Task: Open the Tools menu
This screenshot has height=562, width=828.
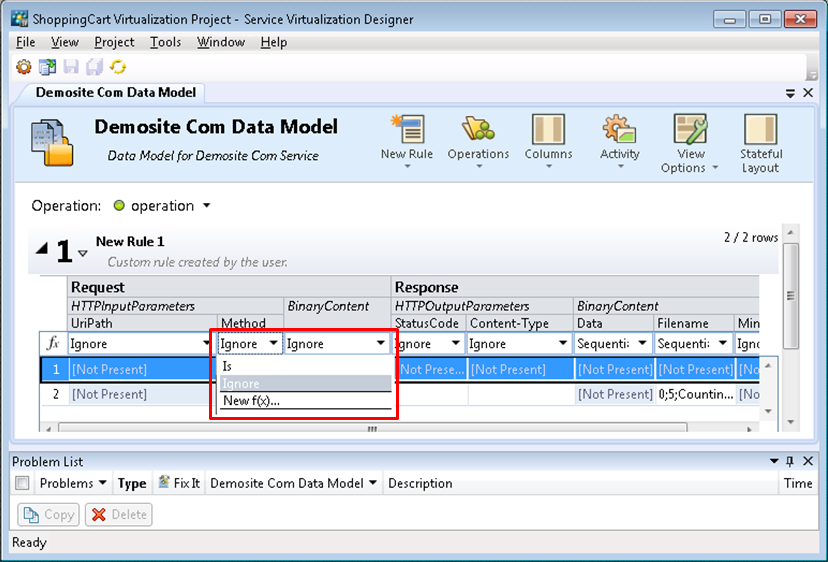Action: pyautogui.click(x=165, y=42)
